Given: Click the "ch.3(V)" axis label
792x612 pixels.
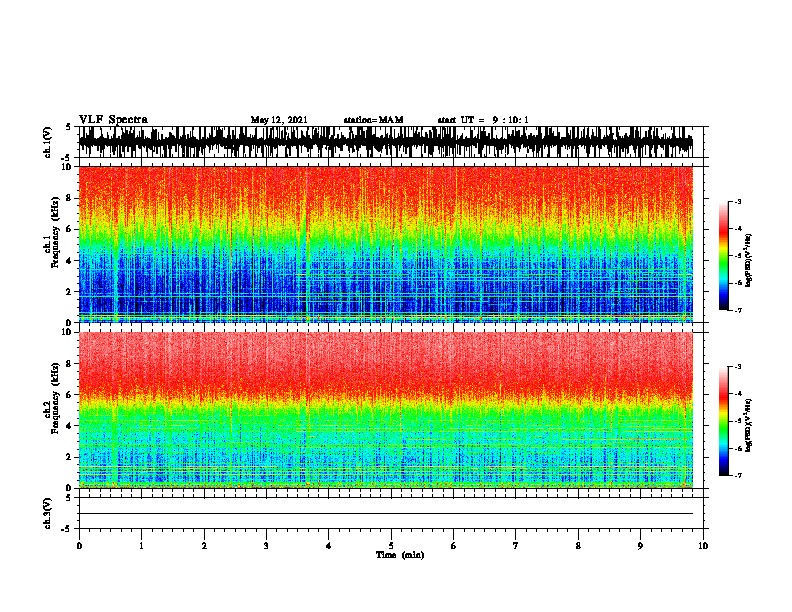Looking at the screenshot, I should tap(48, 514).
